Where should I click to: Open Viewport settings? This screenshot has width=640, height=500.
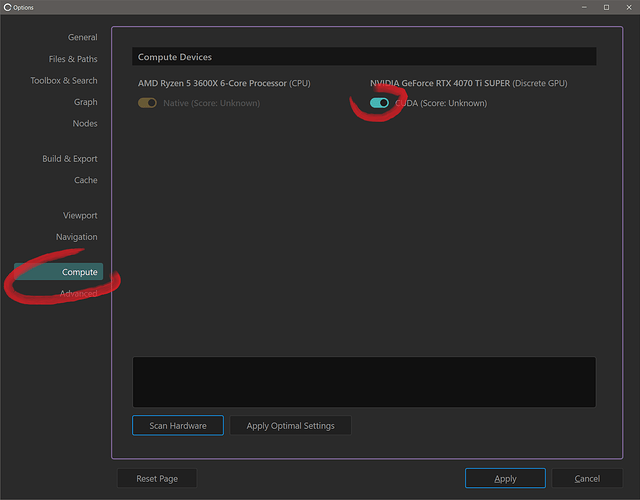(x=80, y=215)
